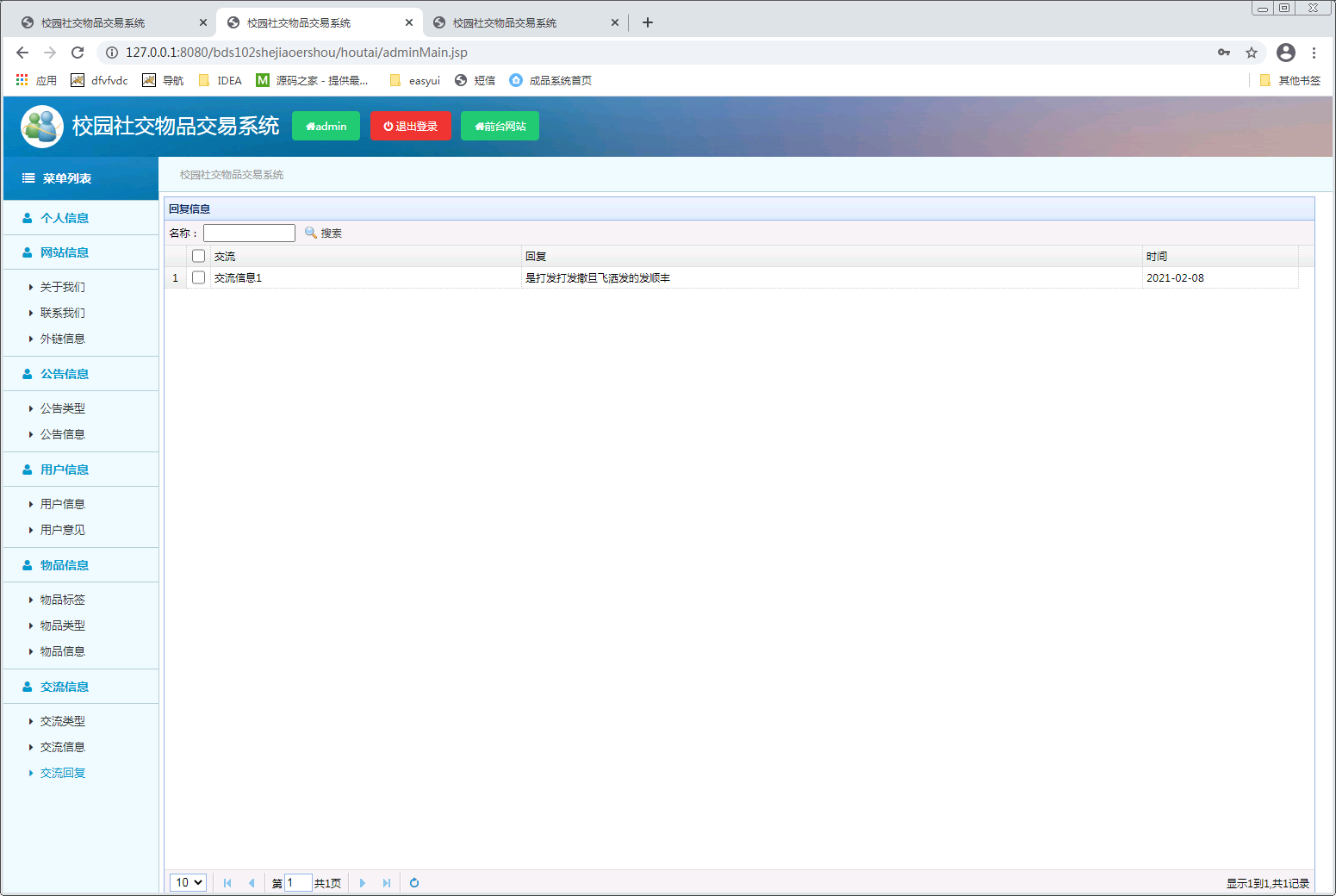Viewport: 1336px width, 896px height.
Task: Click the 是打发打发撒旦飞洒发的发顺丰 reply cell
Action: (832, 277)
